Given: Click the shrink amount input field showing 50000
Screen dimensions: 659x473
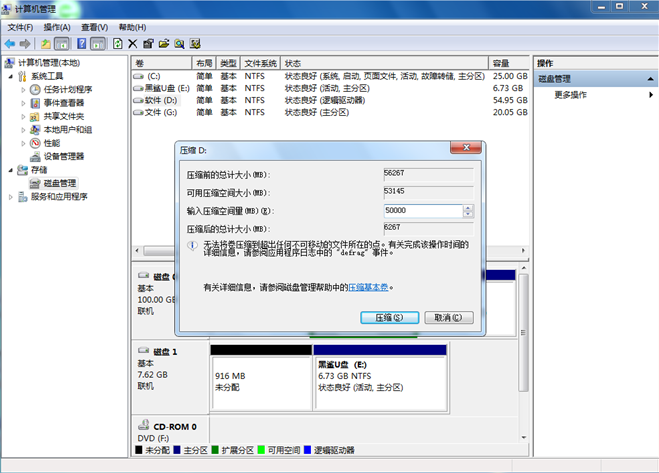Looking at the screenshot, I should coord(422,211).
